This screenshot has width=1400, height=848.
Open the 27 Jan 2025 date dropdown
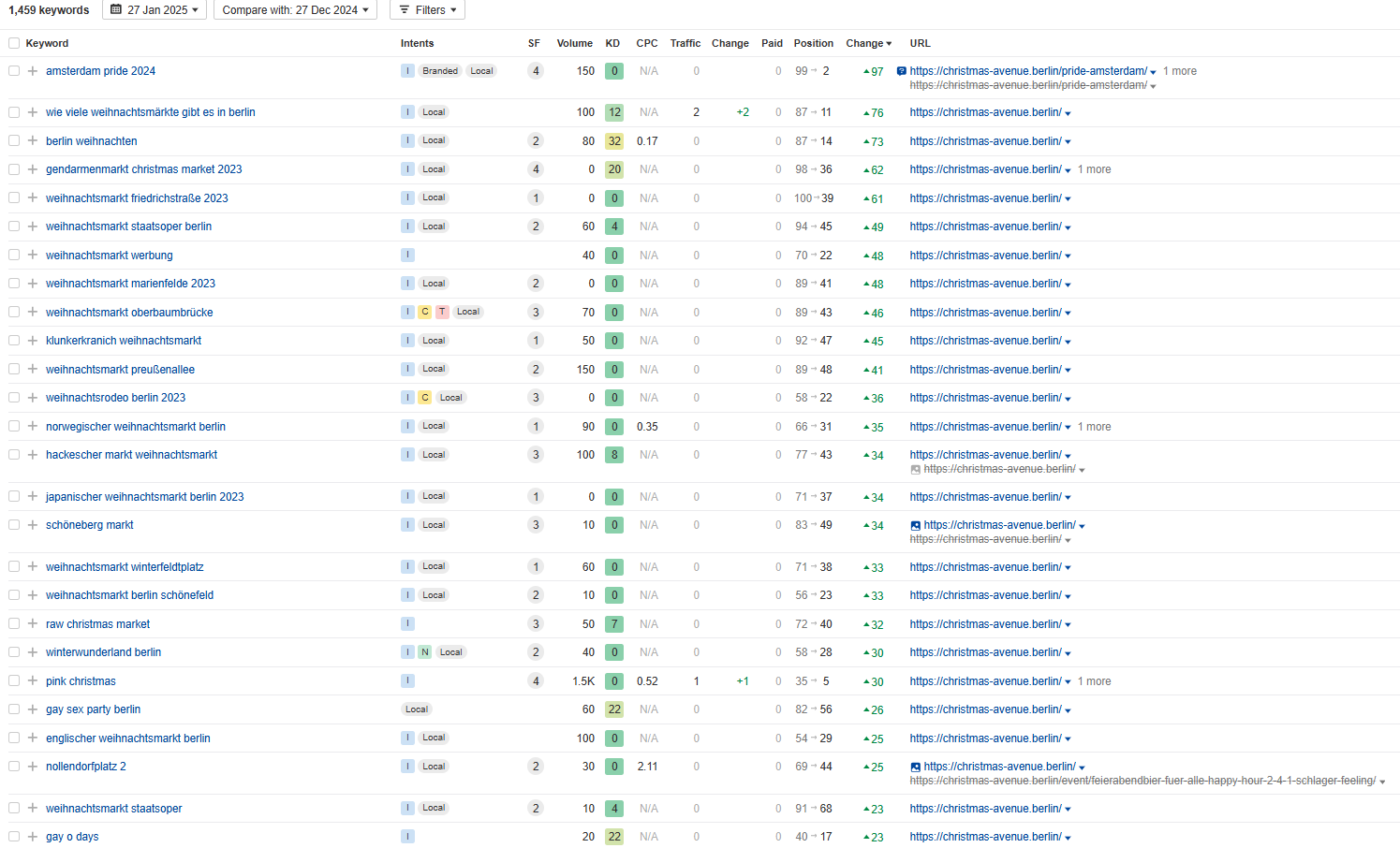pyautogui.click(x=155, y=9)
